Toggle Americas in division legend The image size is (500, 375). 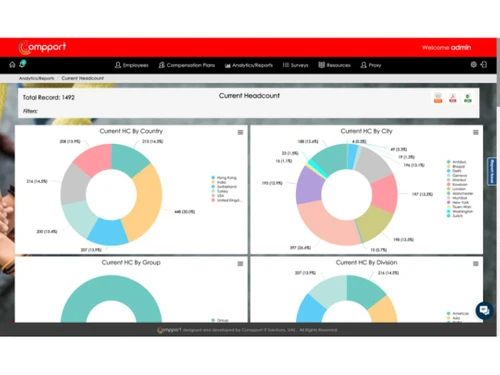[x=458, y=313]
